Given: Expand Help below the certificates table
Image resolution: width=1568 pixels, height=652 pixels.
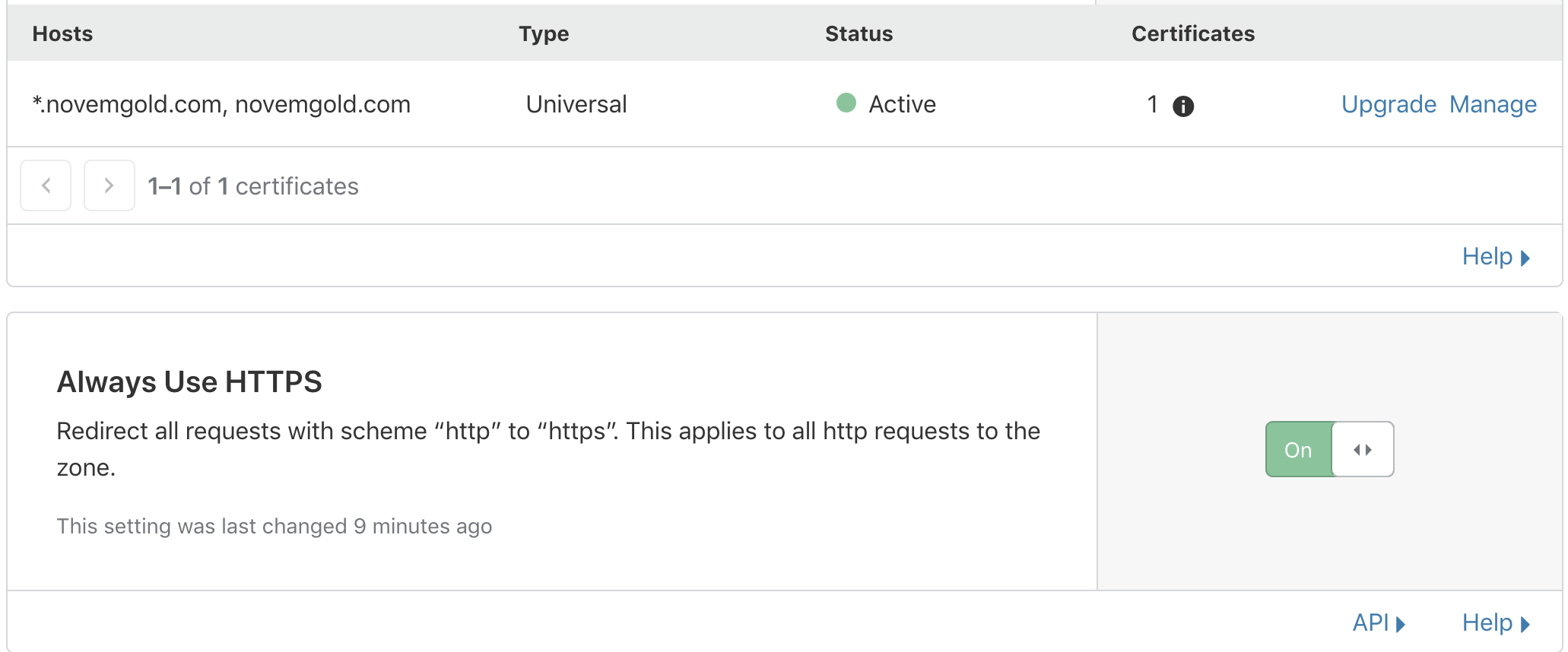Looking at the screenshot, I should tap(1495, 257).
